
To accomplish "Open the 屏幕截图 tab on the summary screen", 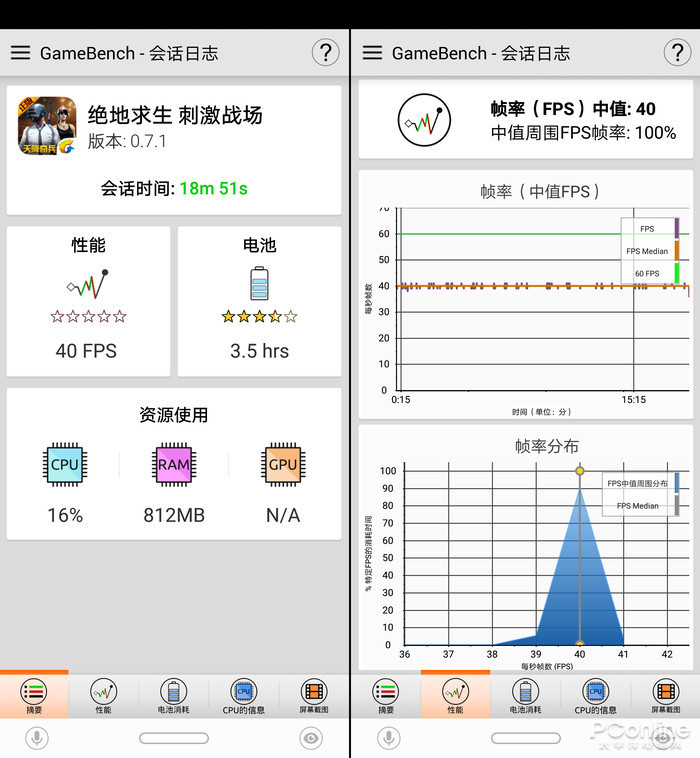I will (x=313, y=697).
